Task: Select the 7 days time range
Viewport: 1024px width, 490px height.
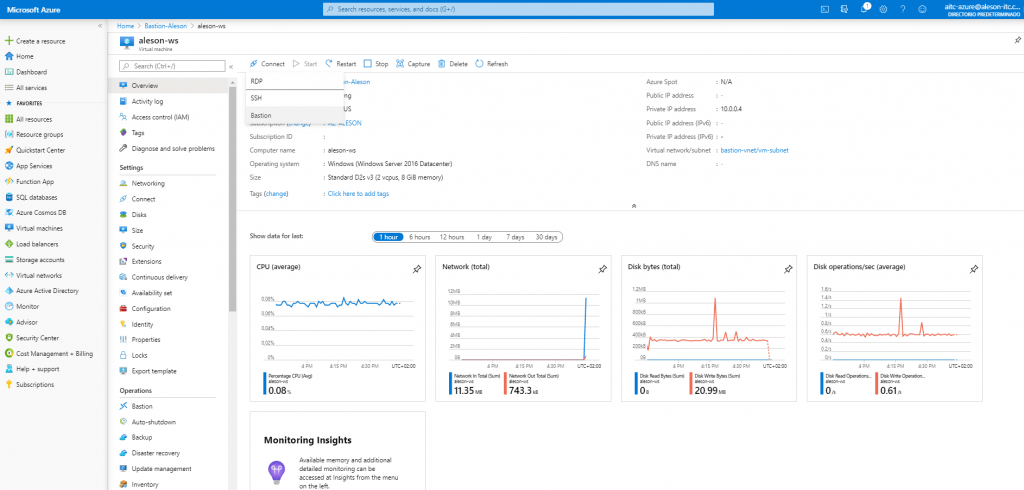Action: coord(515,237)
